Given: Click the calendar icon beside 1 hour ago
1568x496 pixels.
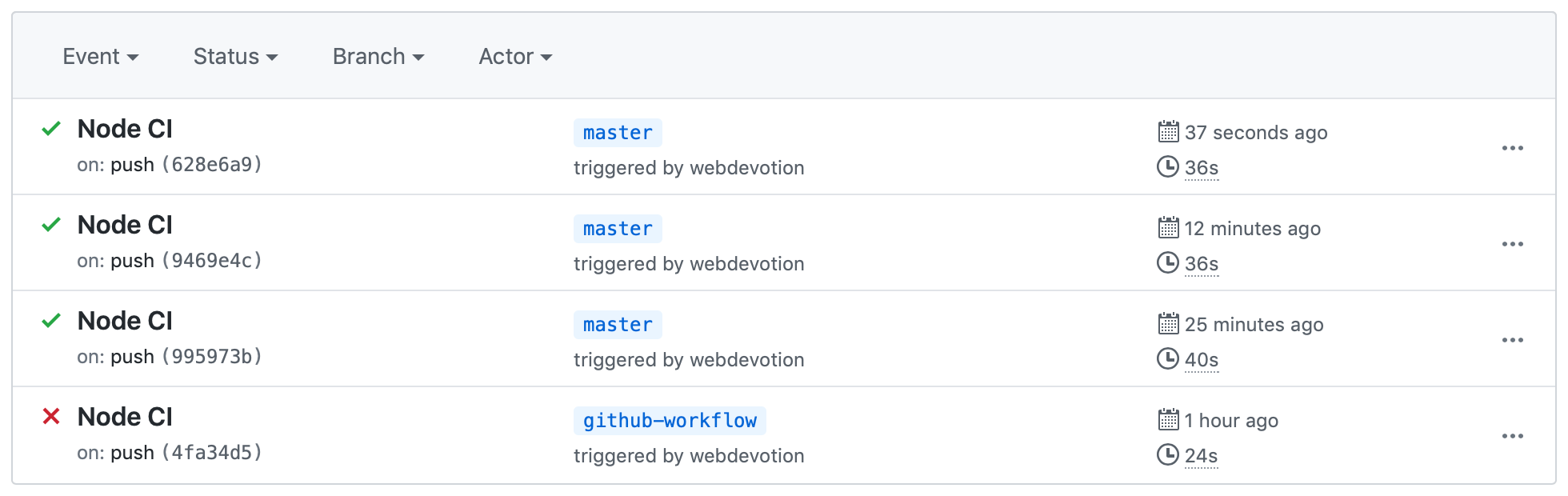Looking at the screenshot, I should [1169, 421].
